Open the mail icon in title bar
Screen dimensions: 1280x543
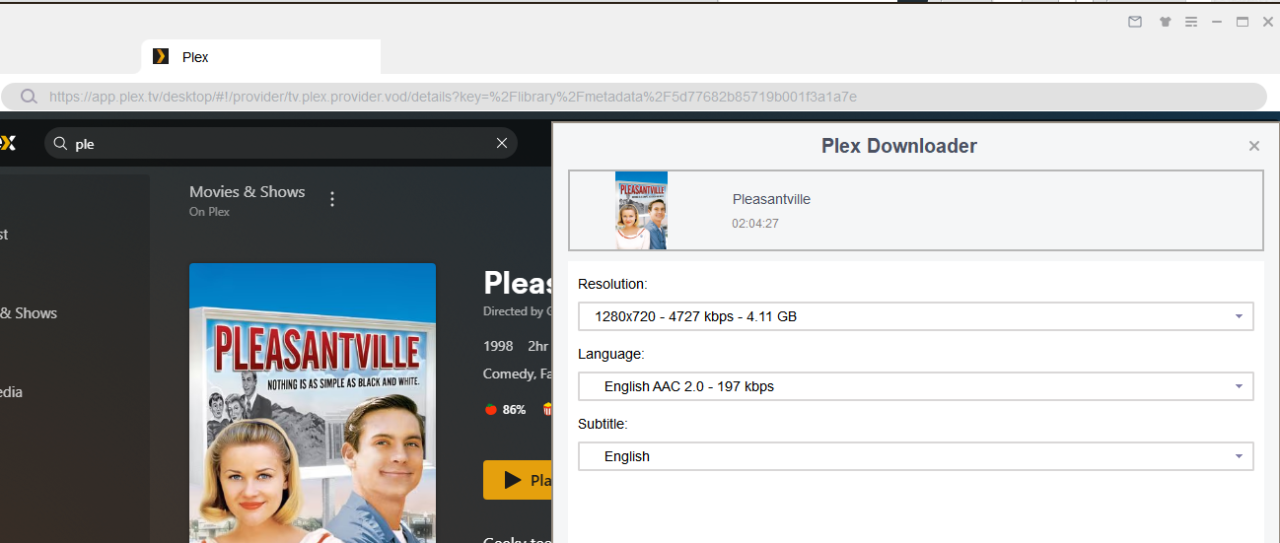(1135, 22)
